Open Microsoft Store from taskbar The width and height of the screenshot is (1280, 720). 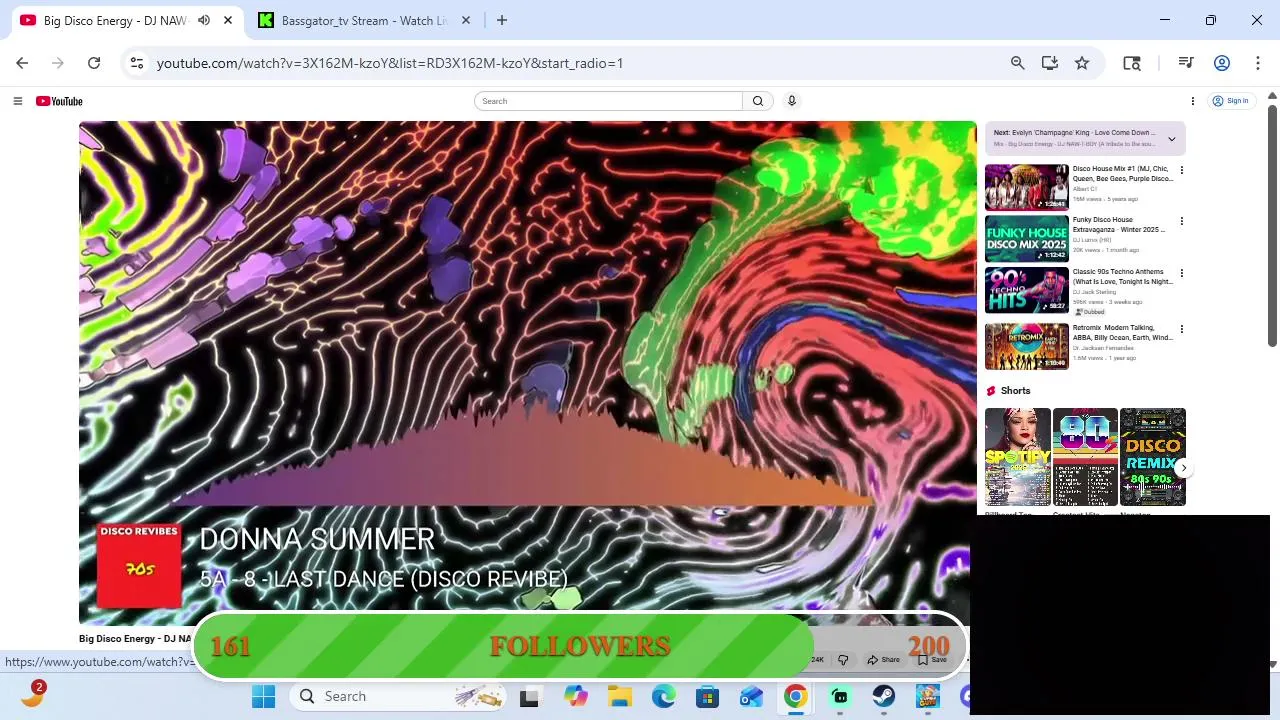tap(707, 696)
